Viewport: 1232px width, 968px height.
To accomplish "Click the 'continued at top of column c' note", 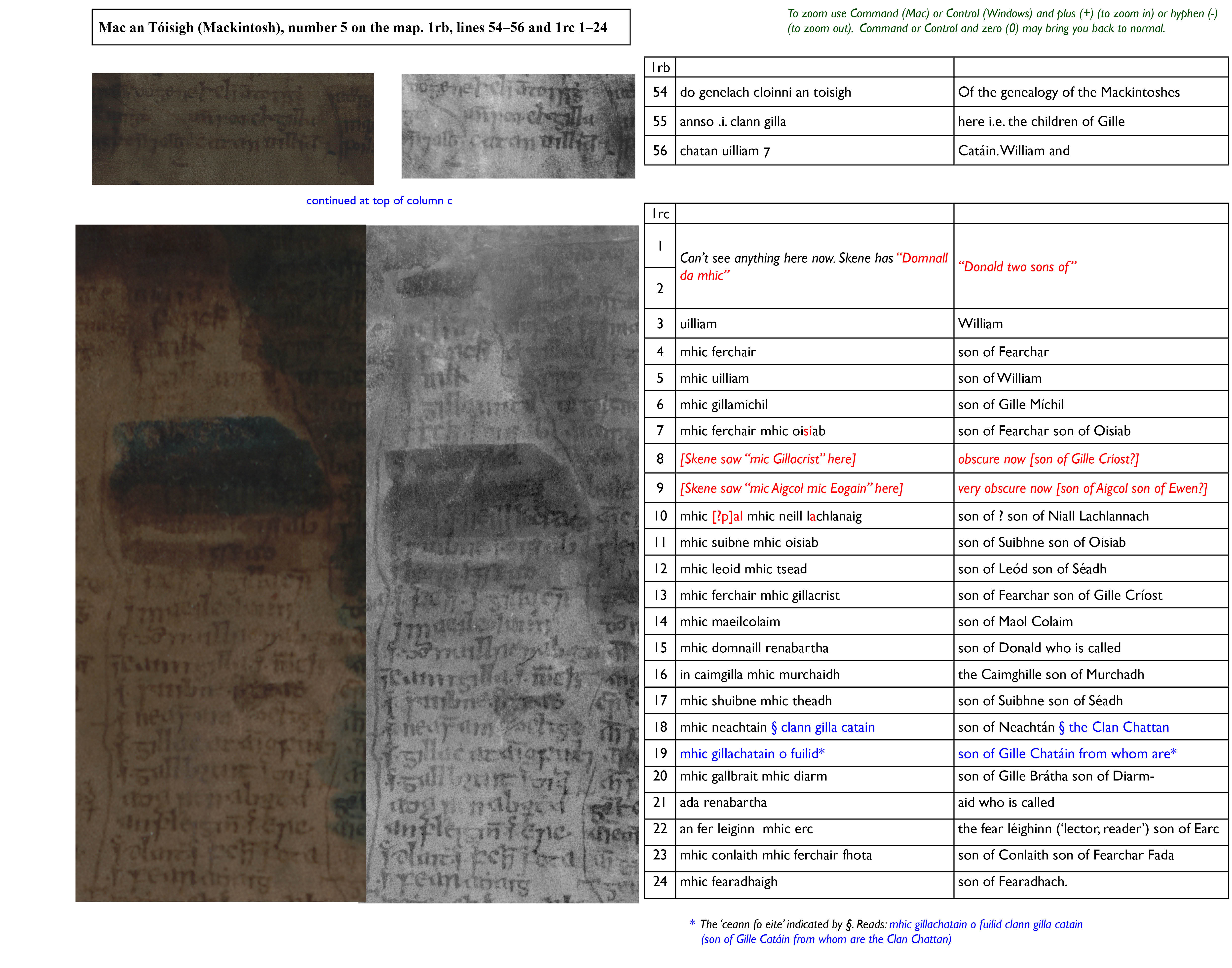I will coord(379,201).
